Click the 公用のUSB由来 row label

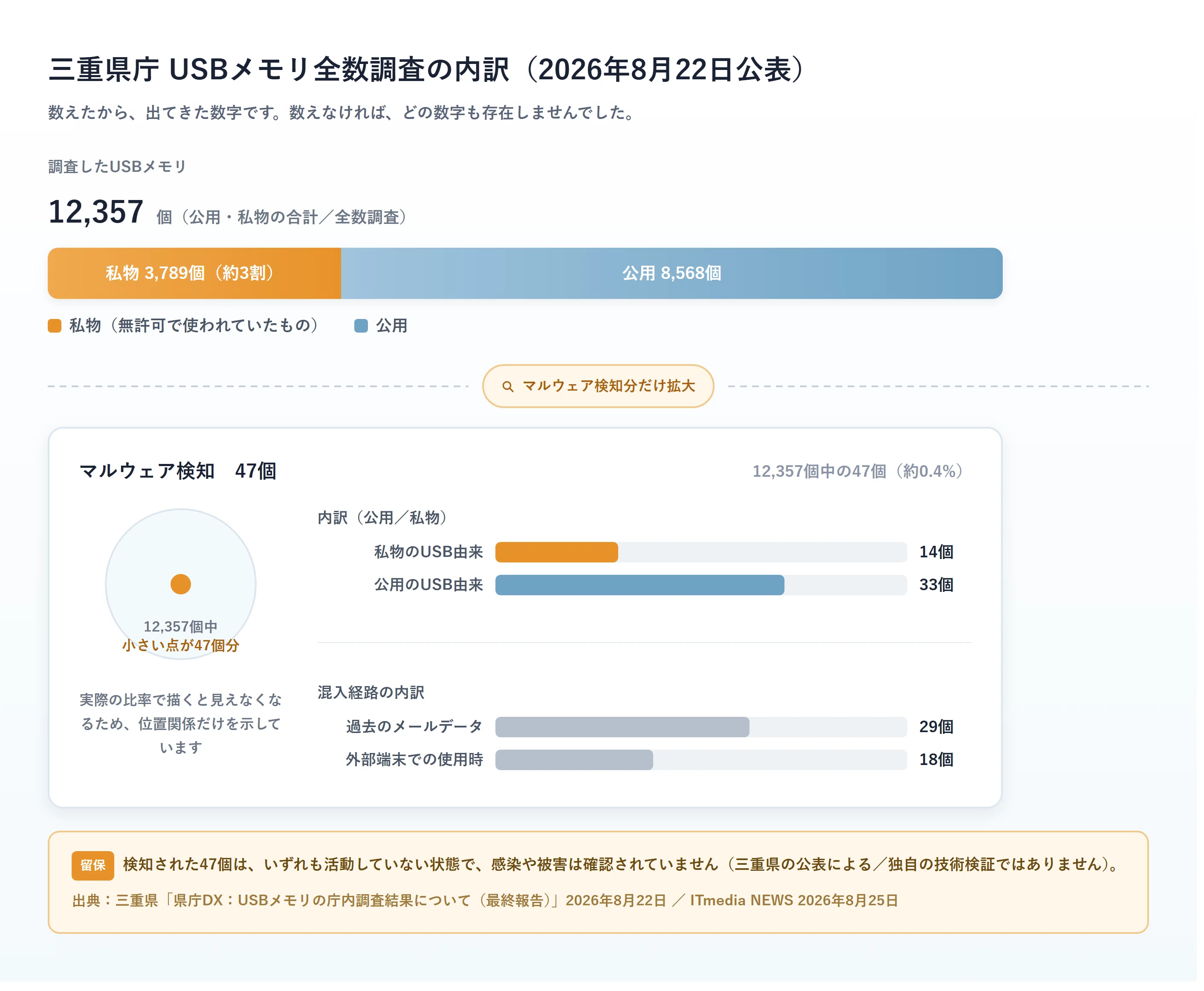(x=428, y=585)
